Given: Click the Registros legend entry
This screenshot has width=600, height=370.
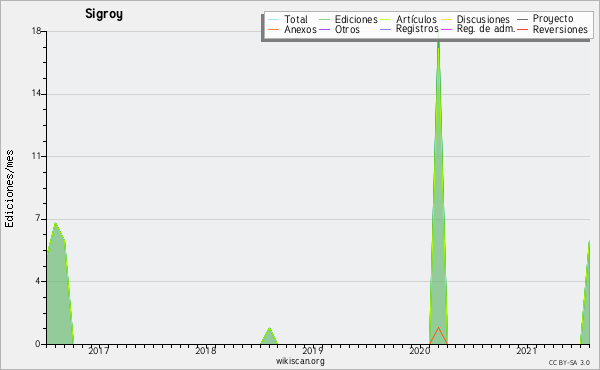Looking at the screenshot, I should (409, 29).
